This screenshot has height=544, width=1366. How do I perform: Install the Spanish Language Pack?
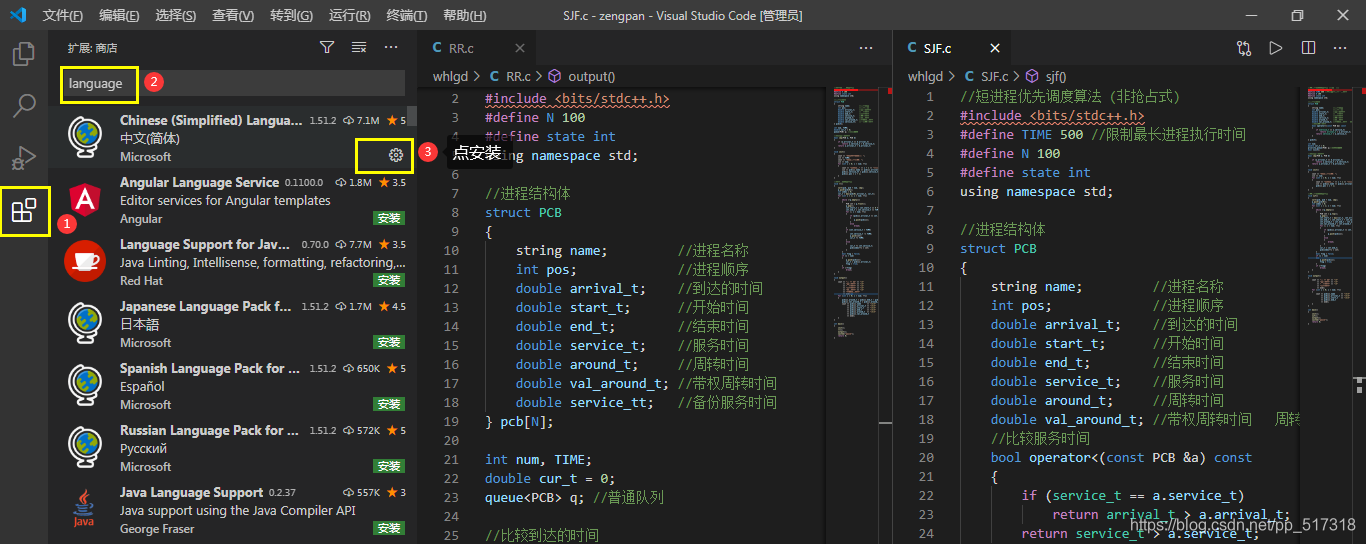[389, 404]
